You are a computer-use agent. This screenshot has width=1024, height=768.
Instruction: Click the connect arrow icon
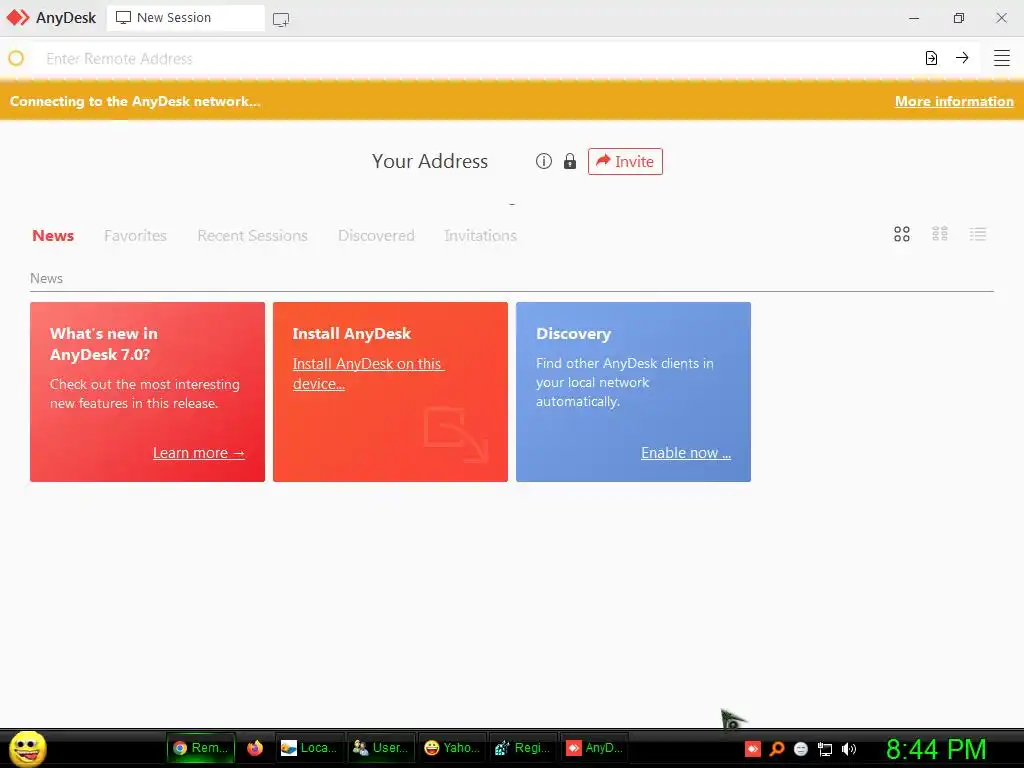point(962,58)
